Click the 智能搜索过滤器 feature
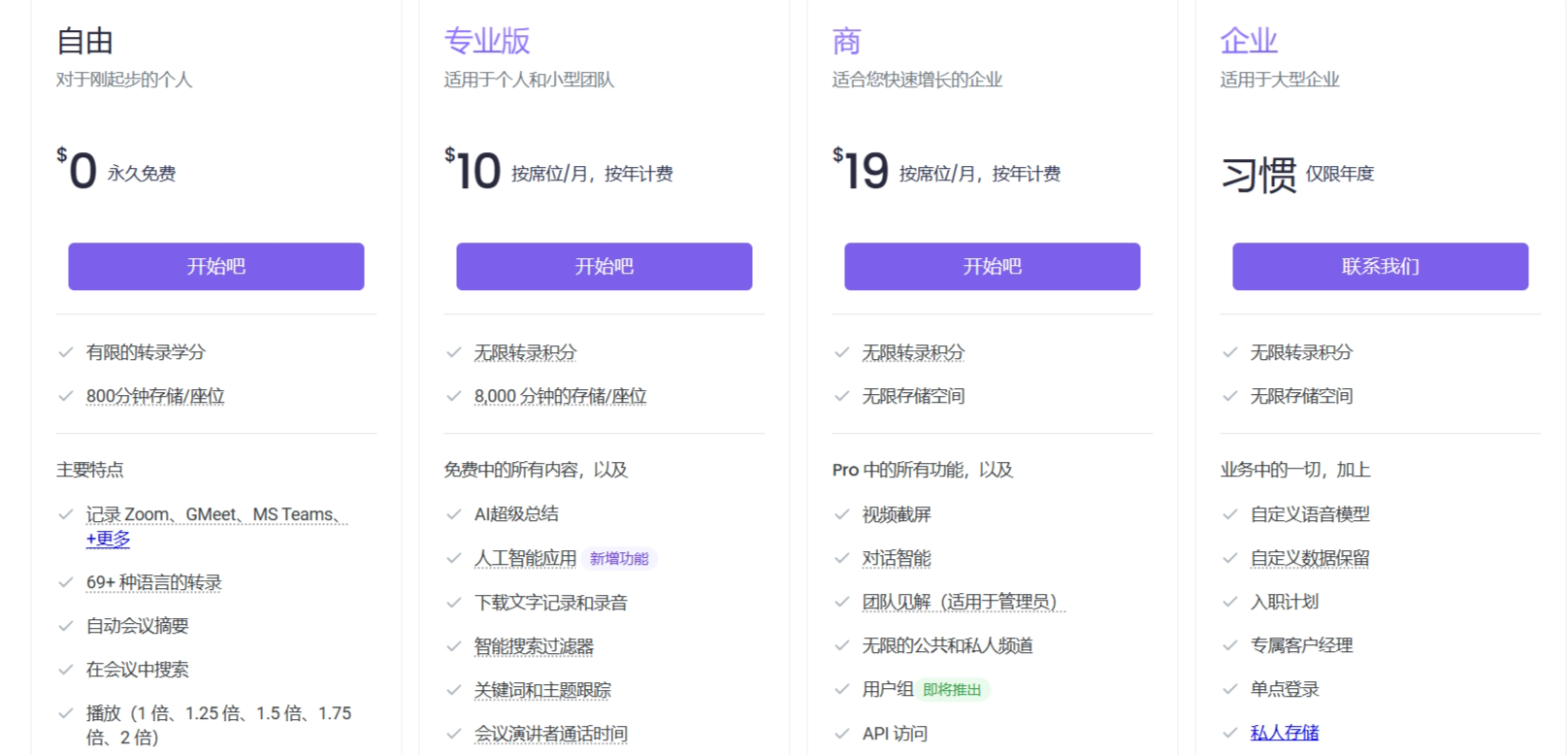 point(534,646)
